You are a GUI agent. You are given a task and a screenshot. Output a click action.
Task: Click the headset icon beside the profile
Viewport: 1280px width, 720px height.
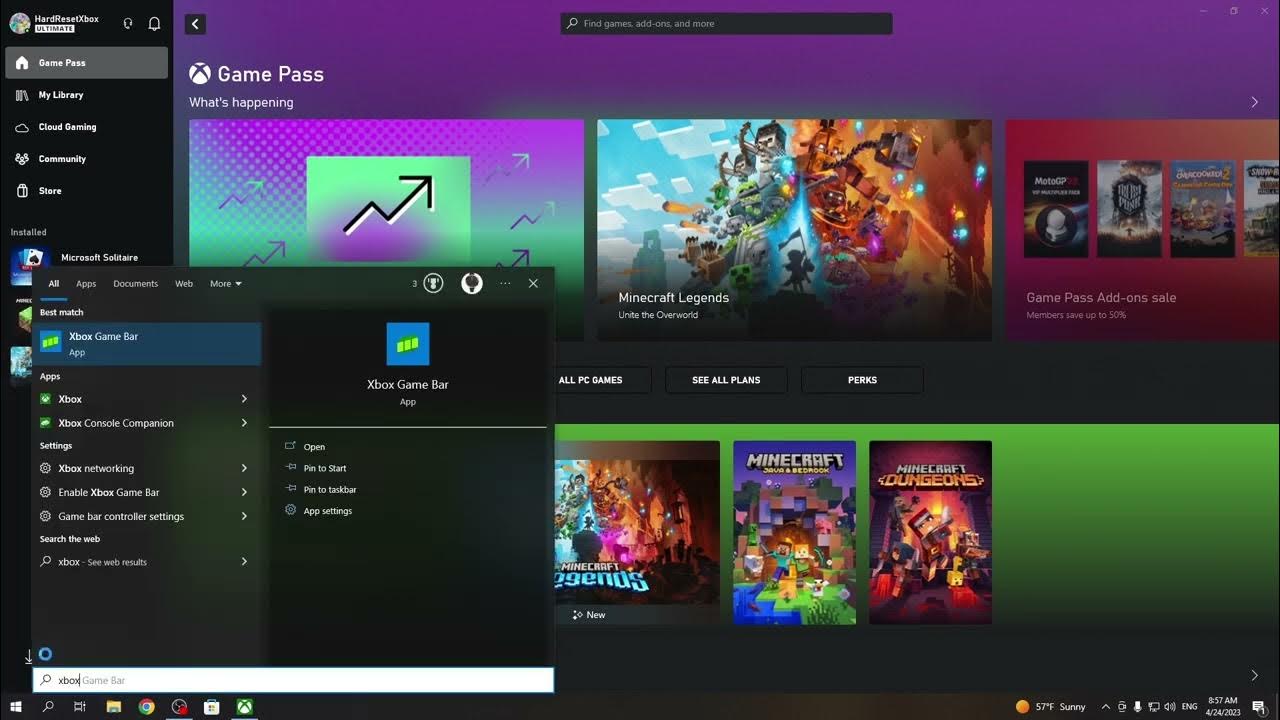click(x=127, y=23)
